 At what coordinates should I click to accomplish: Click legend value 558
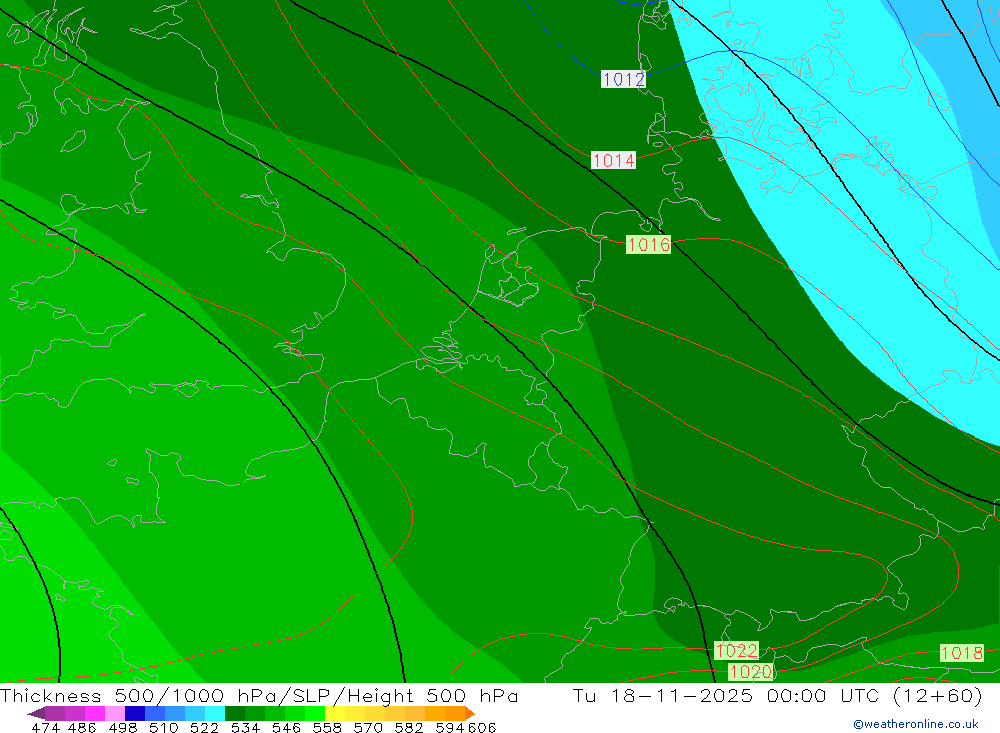(327, 727)
